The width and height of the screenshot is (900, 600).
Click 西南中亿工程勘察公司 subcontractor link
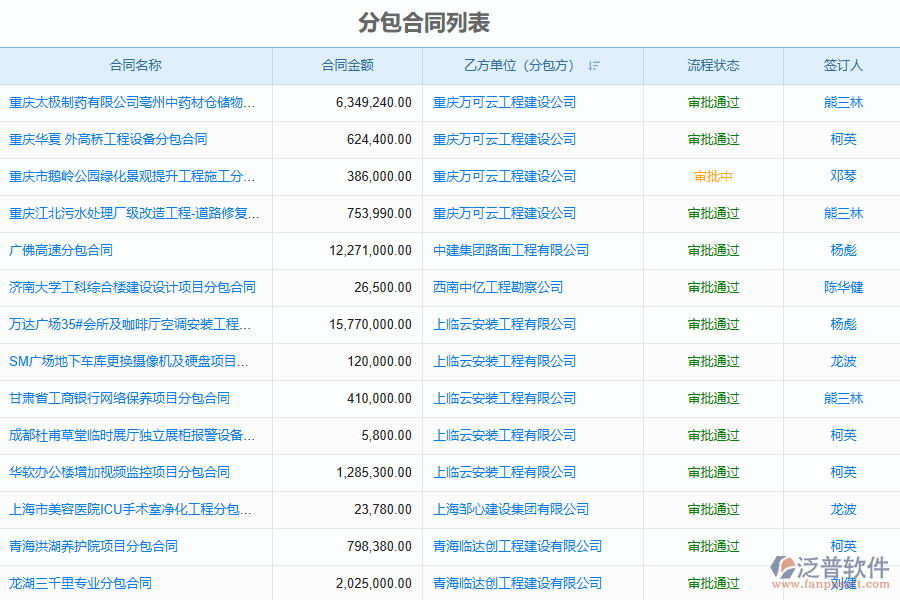point(498,288)
